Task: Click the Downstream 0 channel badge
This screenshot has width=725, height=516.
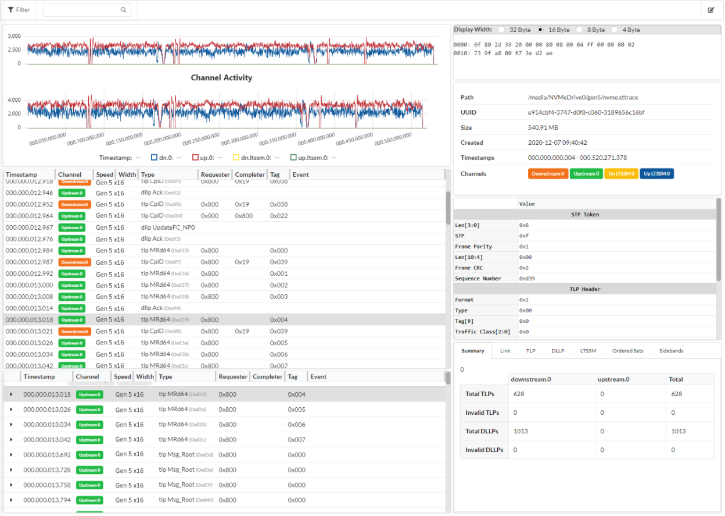Action: pyautogui.click(x=548, y=174)
